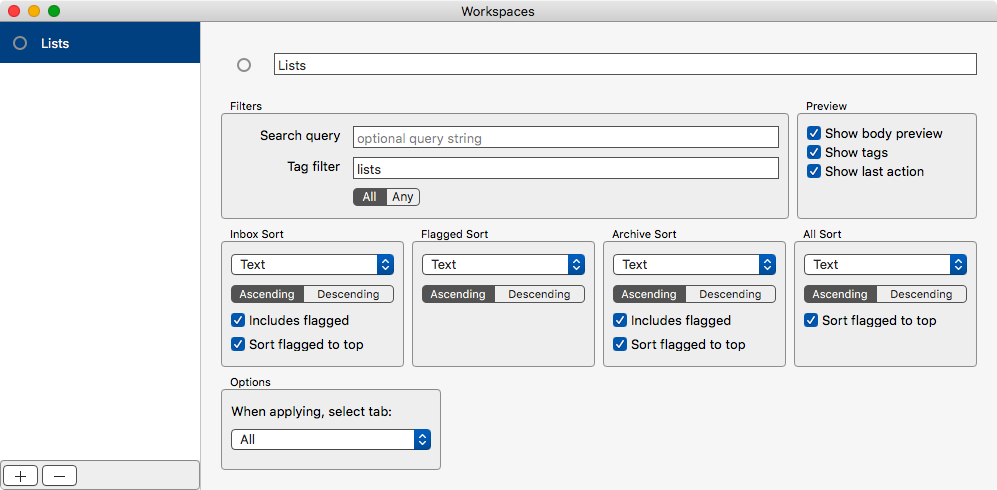
Task: Click the Search query input field
Action: pyautogui.click(x=565, y=137)
